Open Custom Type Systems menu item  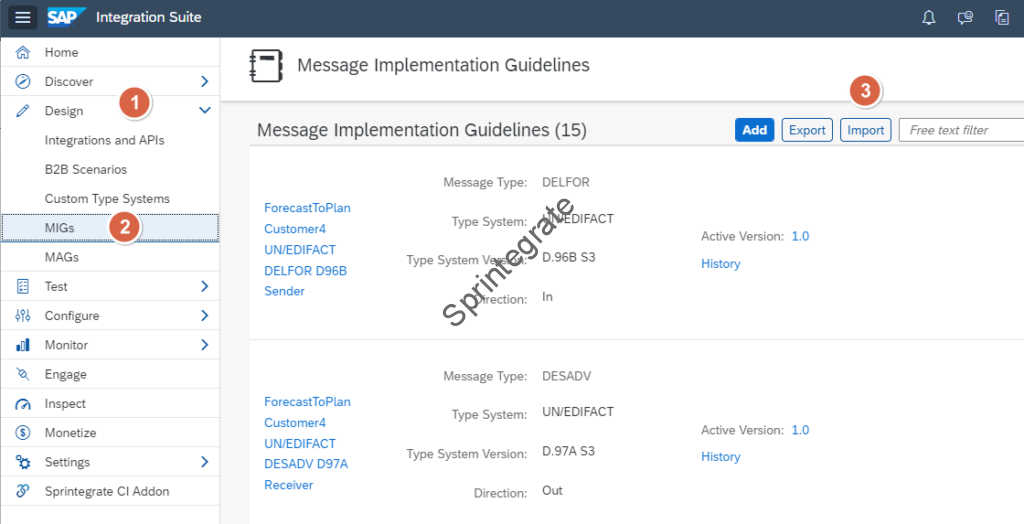click(x=107, y=199)
